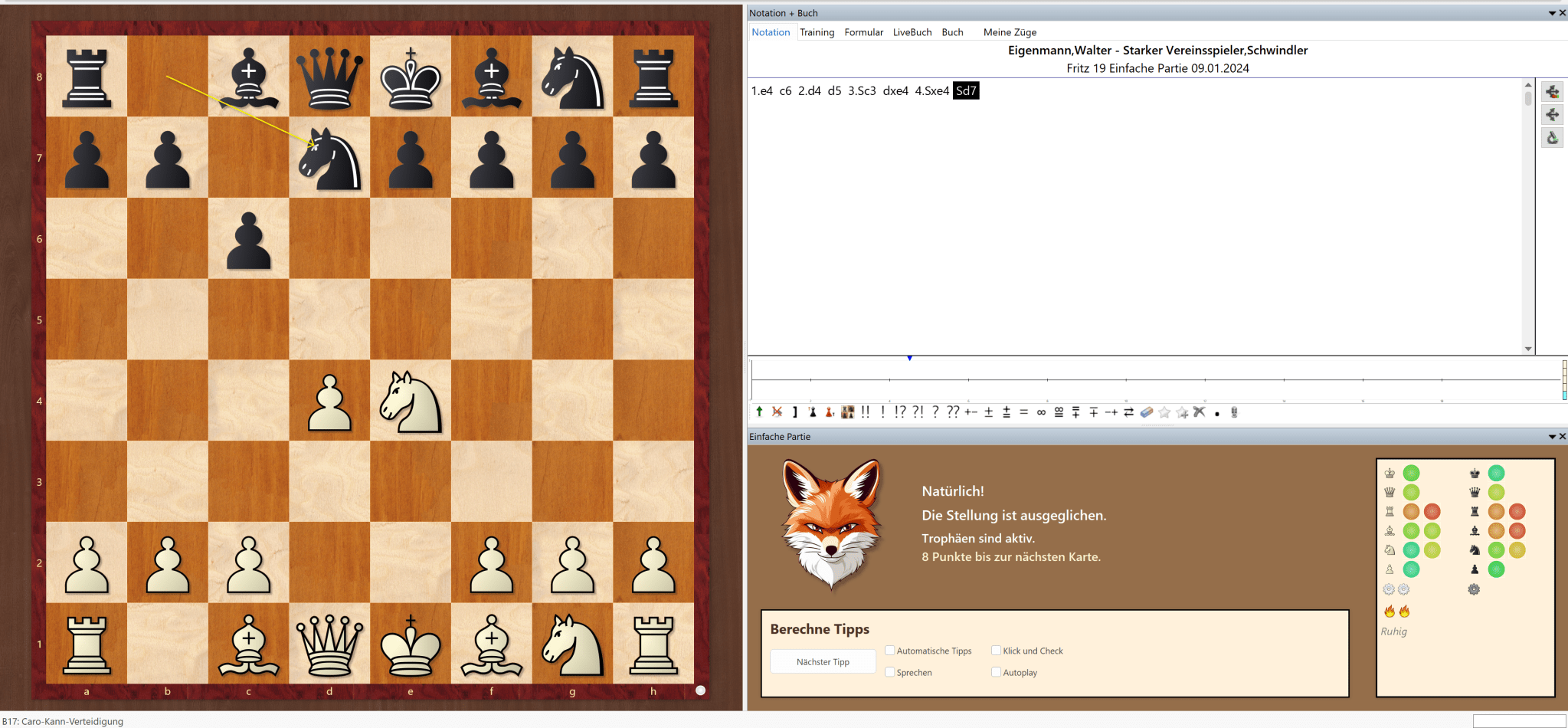1568x728 pixels.
Task: Add a dubious move '?!' annotation
Action: [x=917, y=412]
